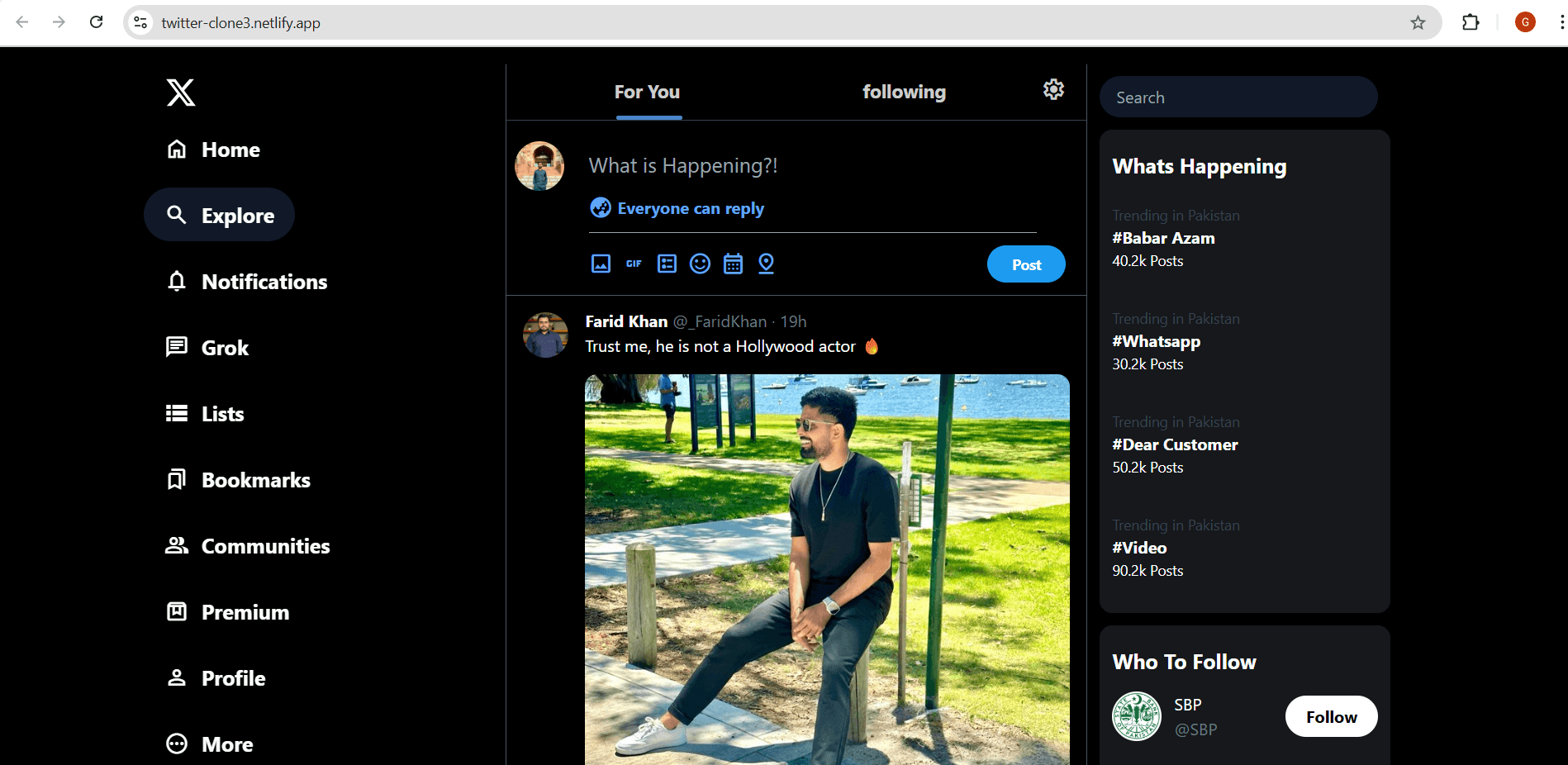Follow the SBP account

1330,716
